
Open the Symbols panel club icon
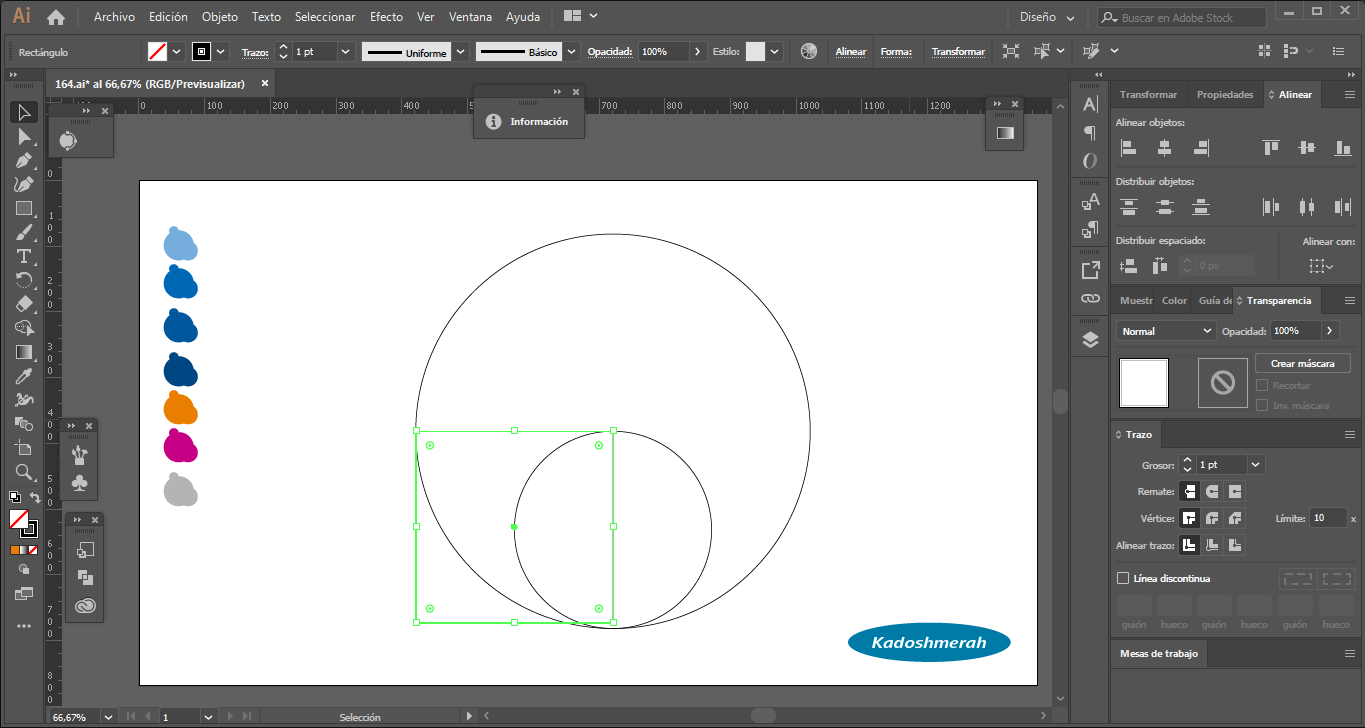tap(81, 483)
